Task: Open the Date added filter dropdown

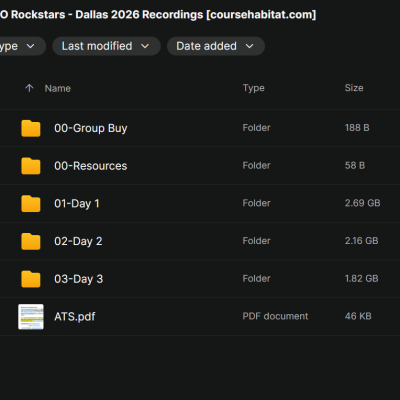Action: (x=216, y=46)
